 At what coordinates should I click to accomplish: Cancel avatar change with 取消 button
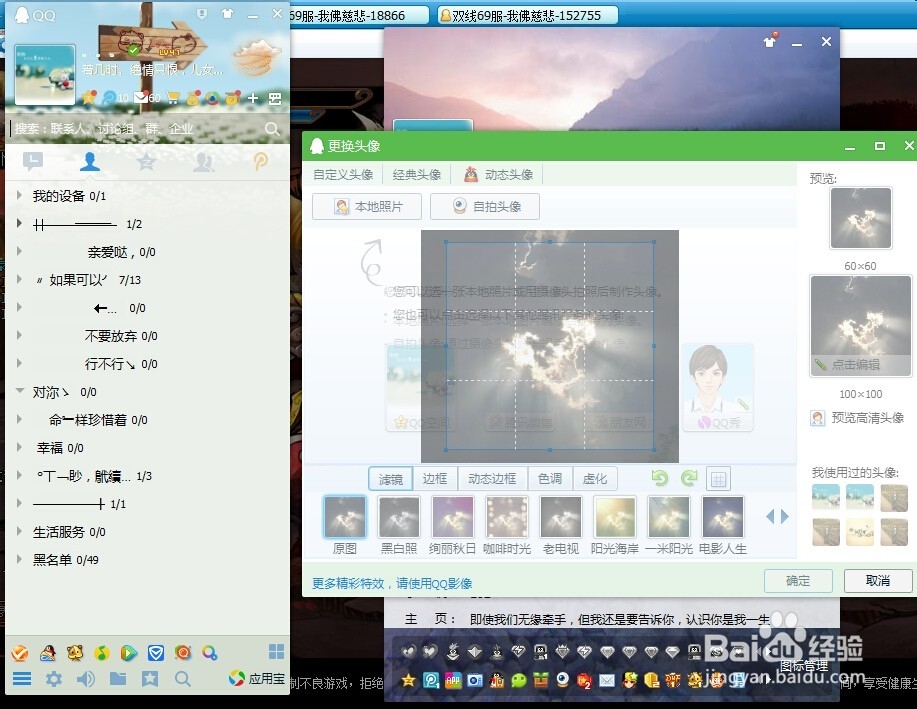coord(878,580)
